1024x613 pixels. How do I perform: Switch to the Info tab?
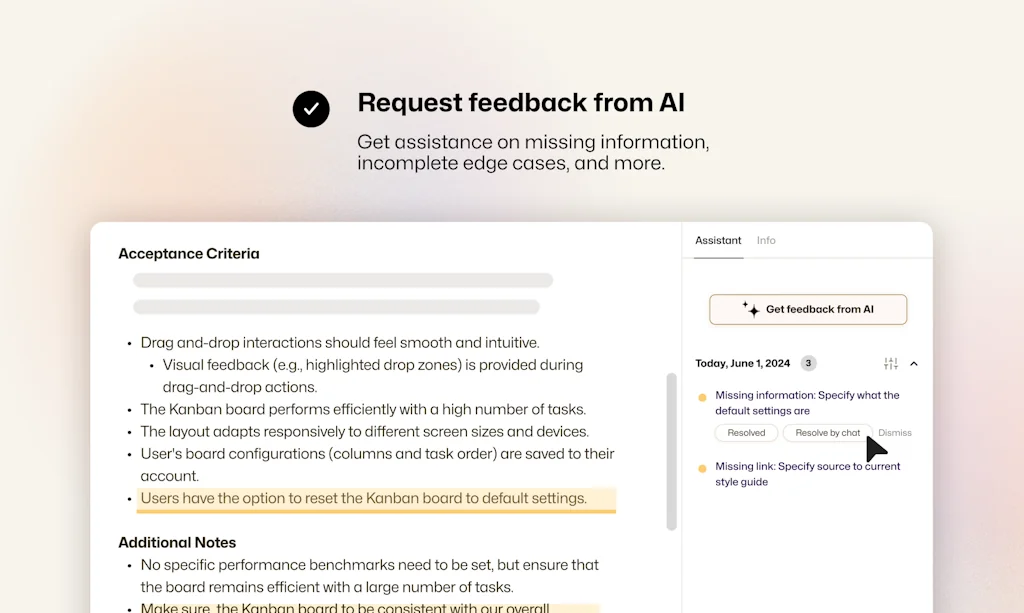coord(766,240)
